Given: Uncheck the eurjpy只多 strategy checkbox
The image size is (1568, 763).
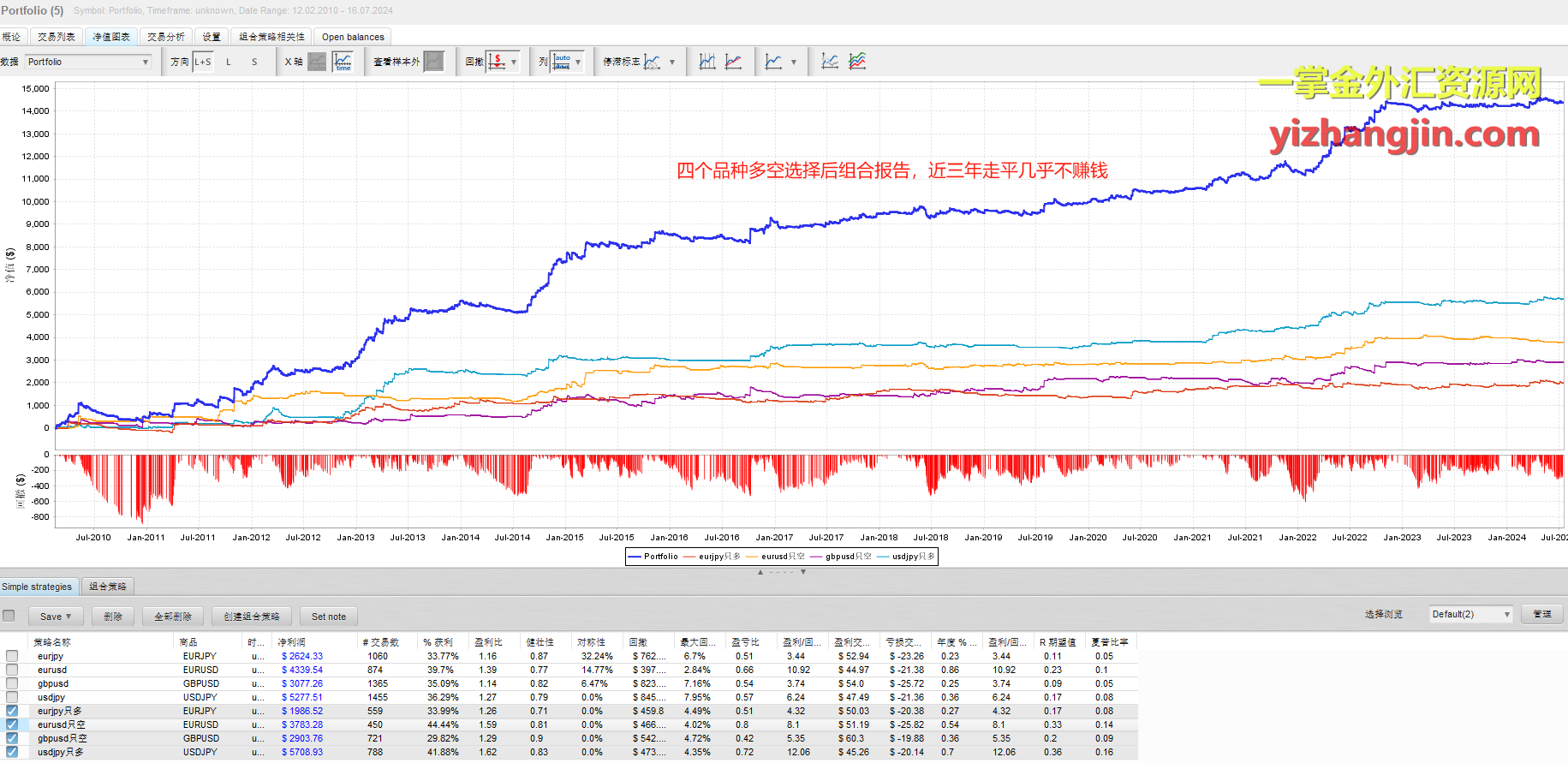Looking at the screenshot, I should (x=12, y=711).
